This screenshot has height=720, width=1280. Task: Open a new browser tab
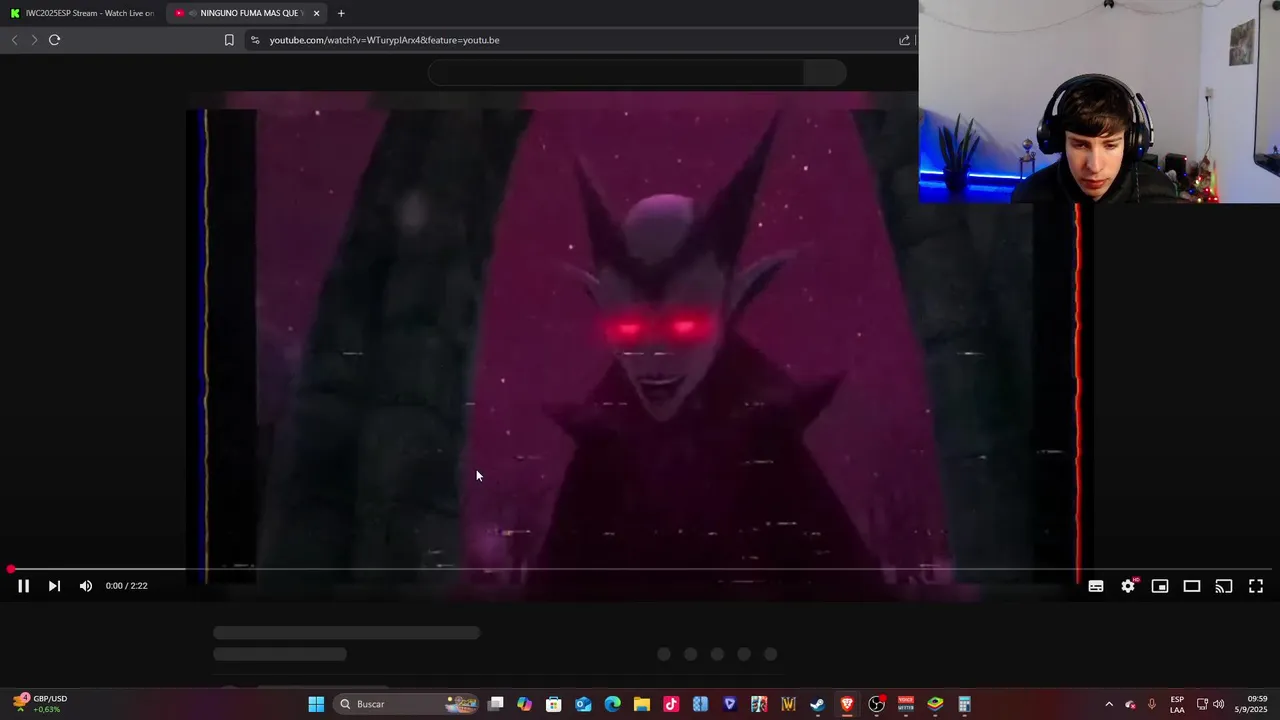click(x=341, y=13)
